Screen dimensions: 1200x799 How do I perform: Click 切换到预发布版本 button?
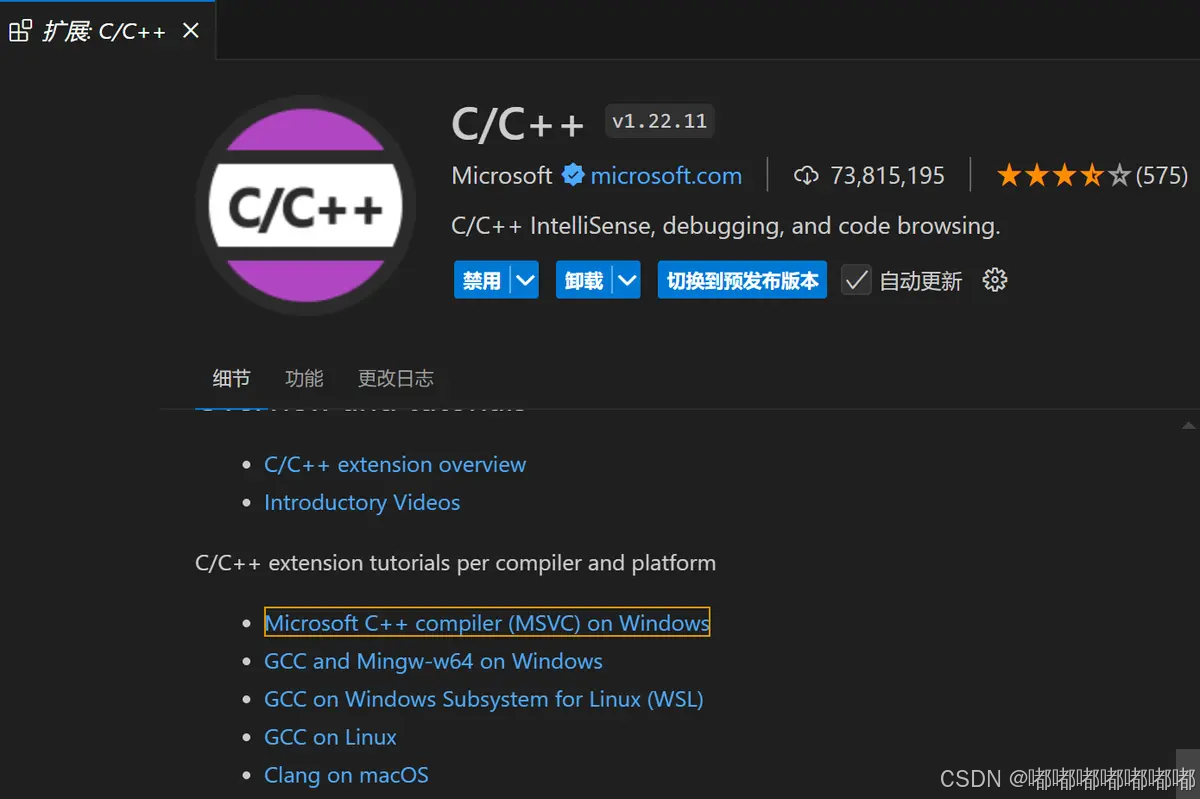point(742,280)
